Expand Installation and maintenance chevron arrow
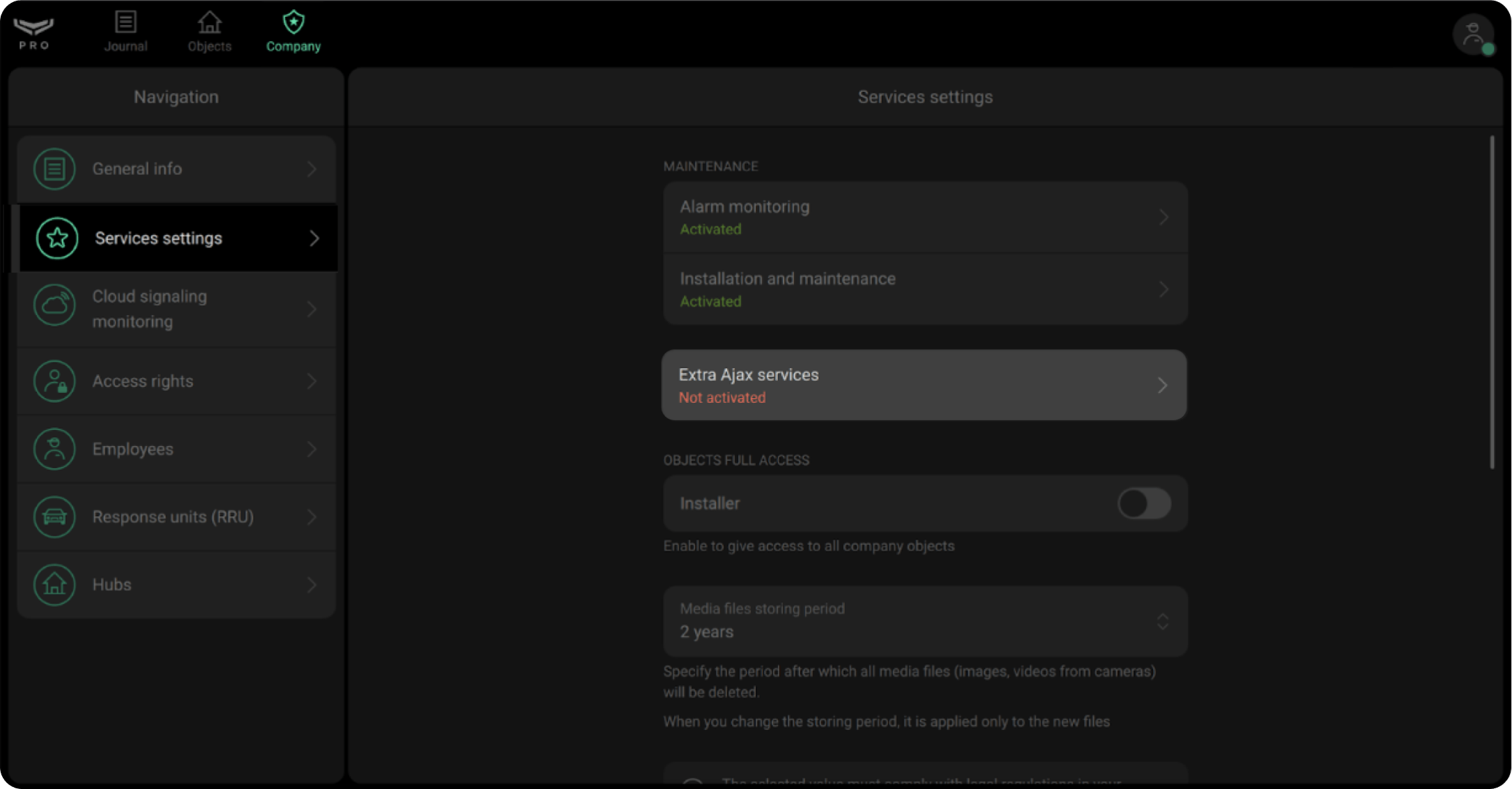This screenshot has width=1512, height=789. pyautogui.click(x=1163, y=289)
